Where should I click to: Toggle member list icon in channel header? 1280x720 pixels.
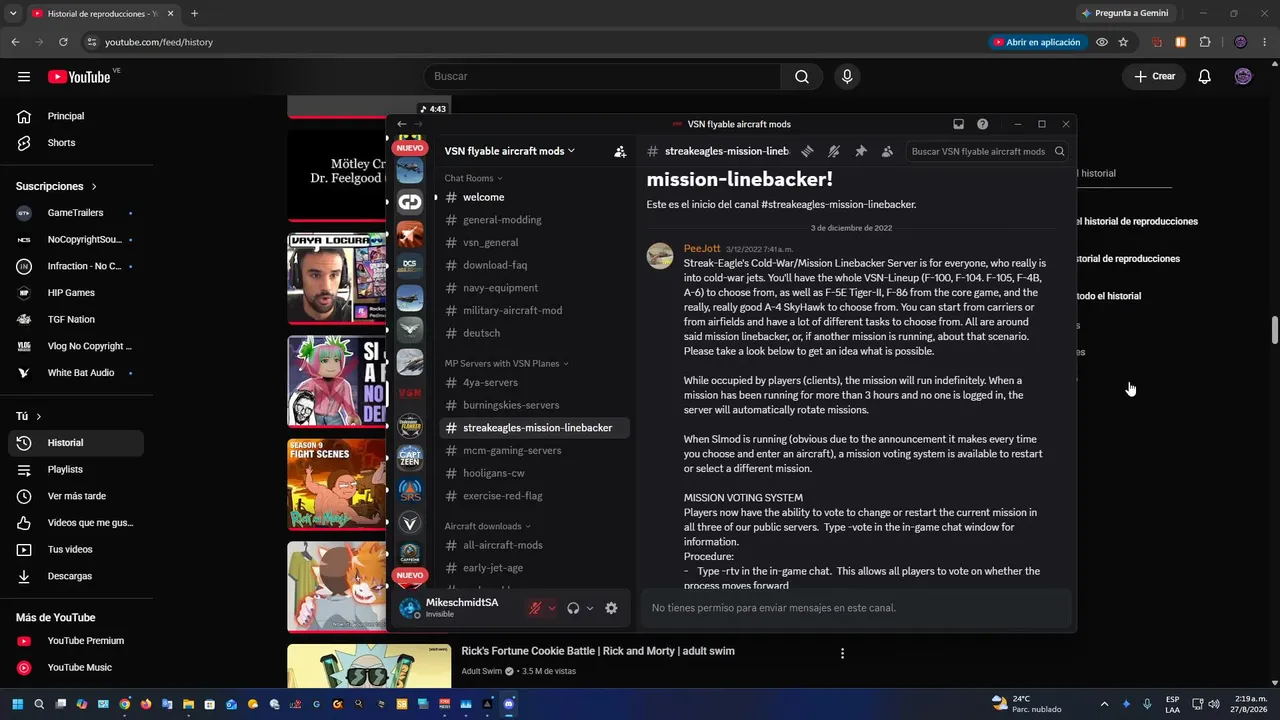click(x=887, y=151)
